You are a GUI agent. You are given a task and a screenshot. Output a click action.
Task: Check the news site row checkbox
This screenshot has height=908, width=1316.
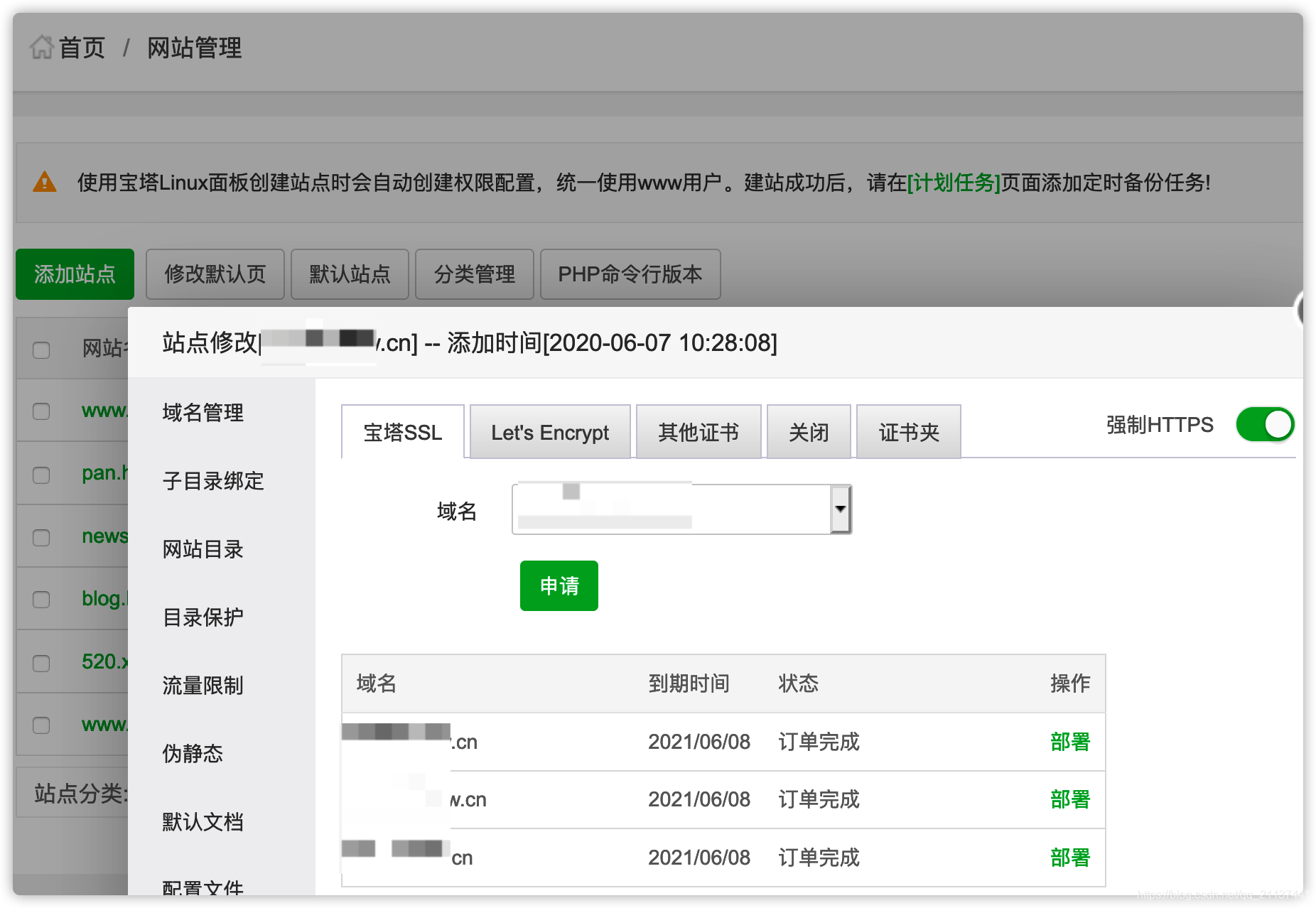click(x=41, y=537)
